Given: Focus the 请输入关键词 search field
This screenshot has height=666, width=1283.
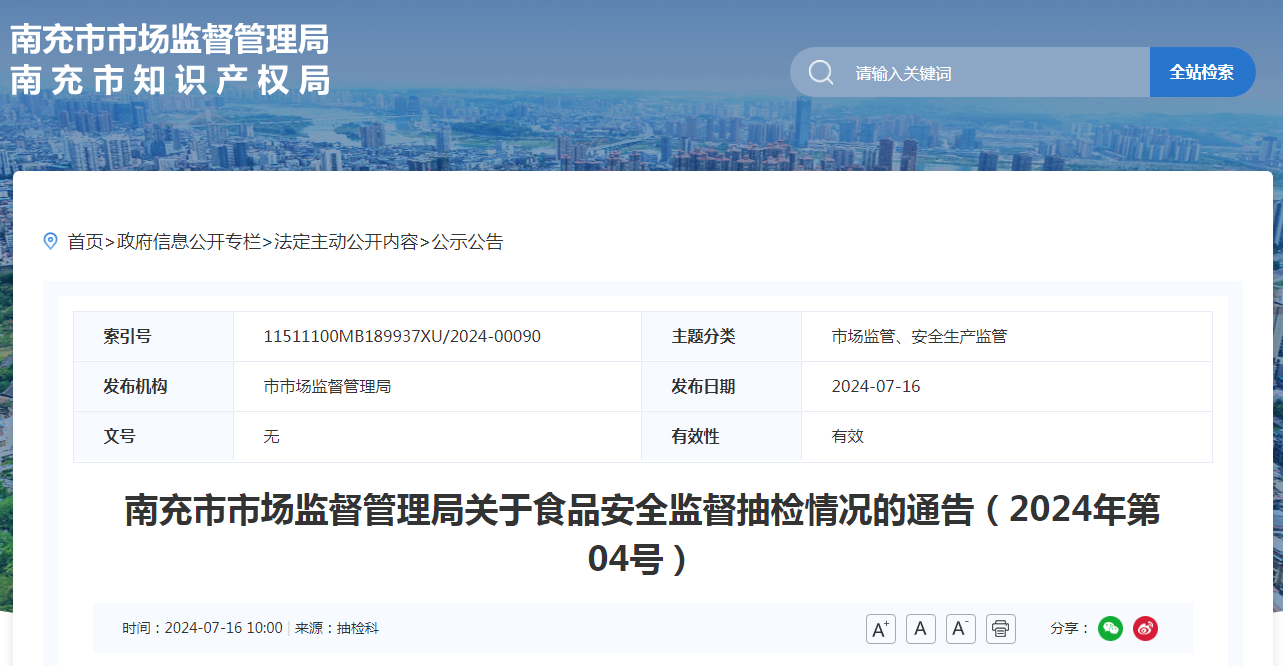Looking at the screenshot, I should (990, 73).
